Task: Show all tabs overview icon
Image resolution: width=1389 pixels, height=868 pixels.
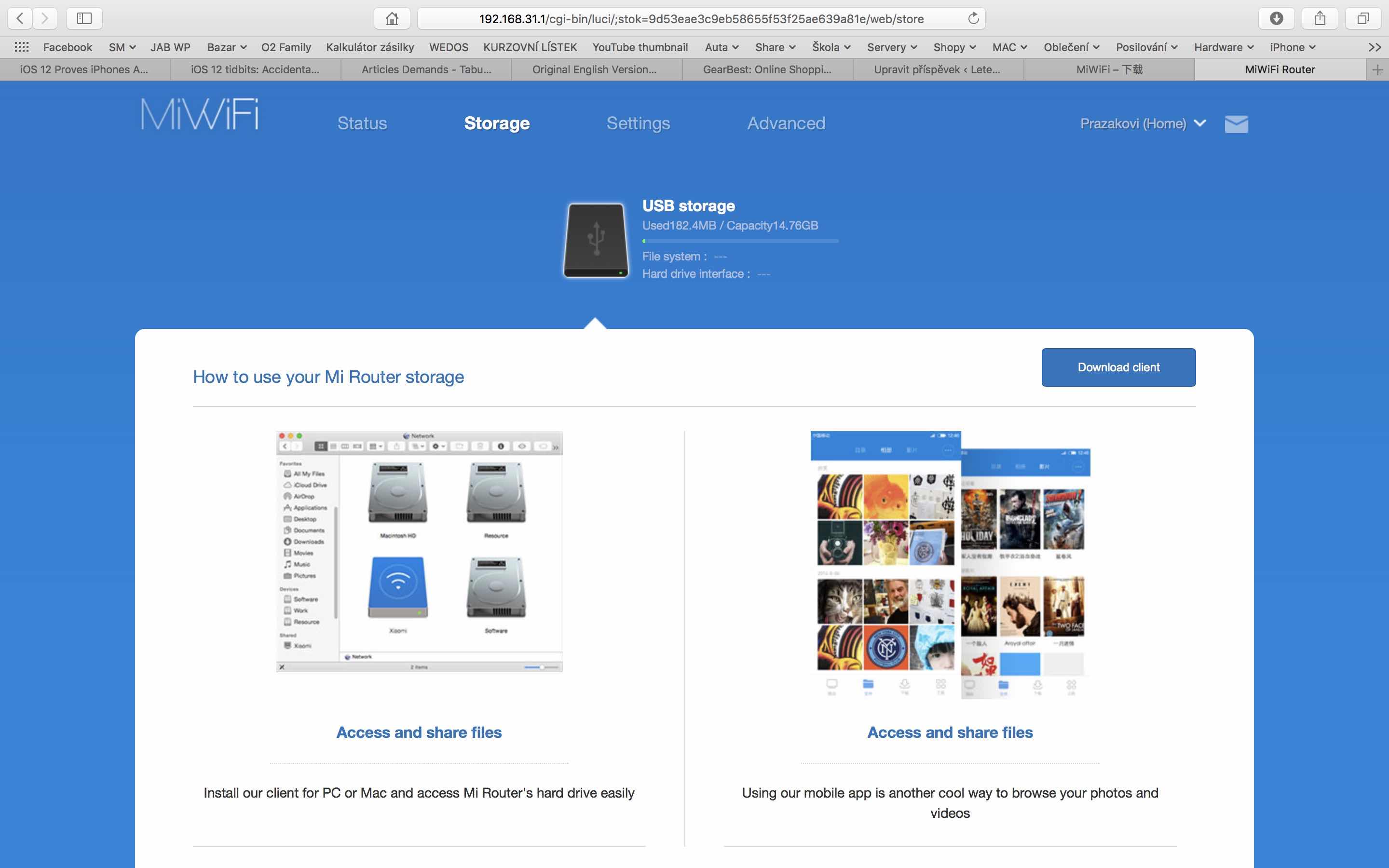Action: coord(1362,18)
